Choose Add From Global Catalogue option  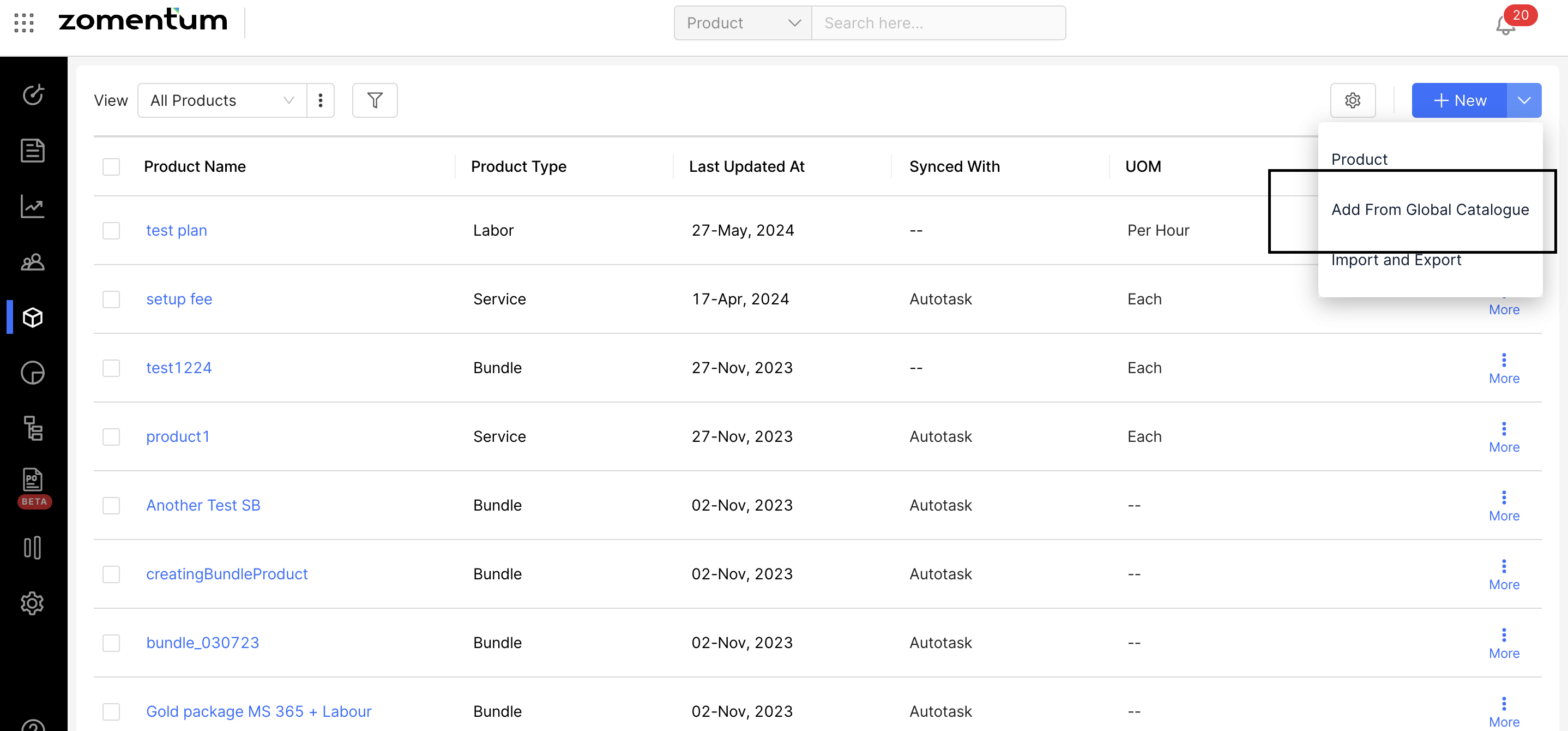click(x=1429, y=209)
